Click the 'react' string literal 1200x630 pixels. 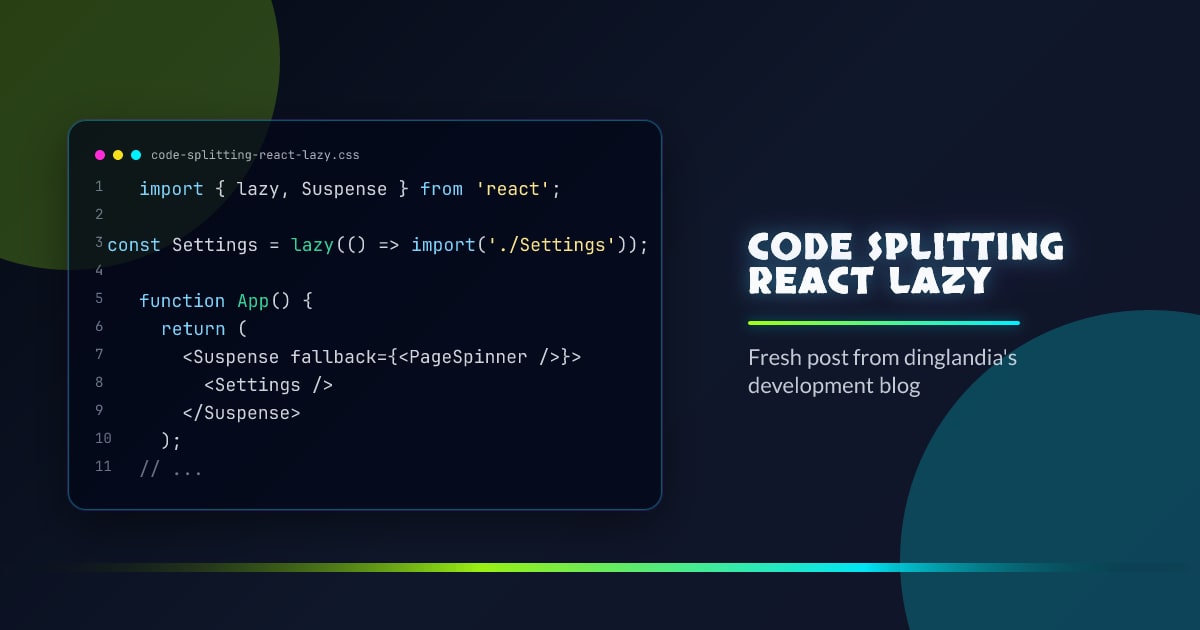tap(514, 189)
